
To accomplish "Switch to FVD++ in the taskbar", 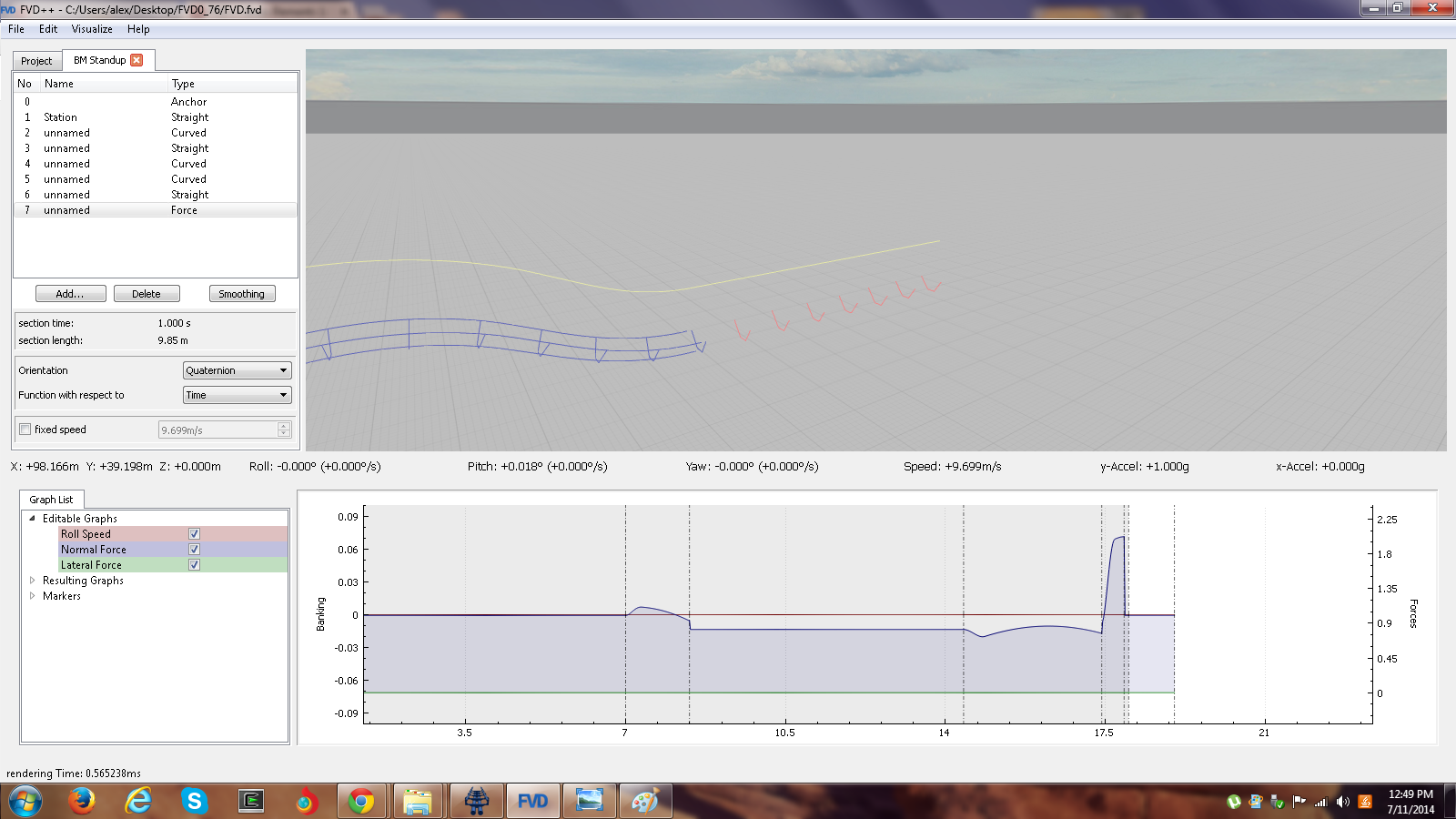I will click(x=532, y=801).
